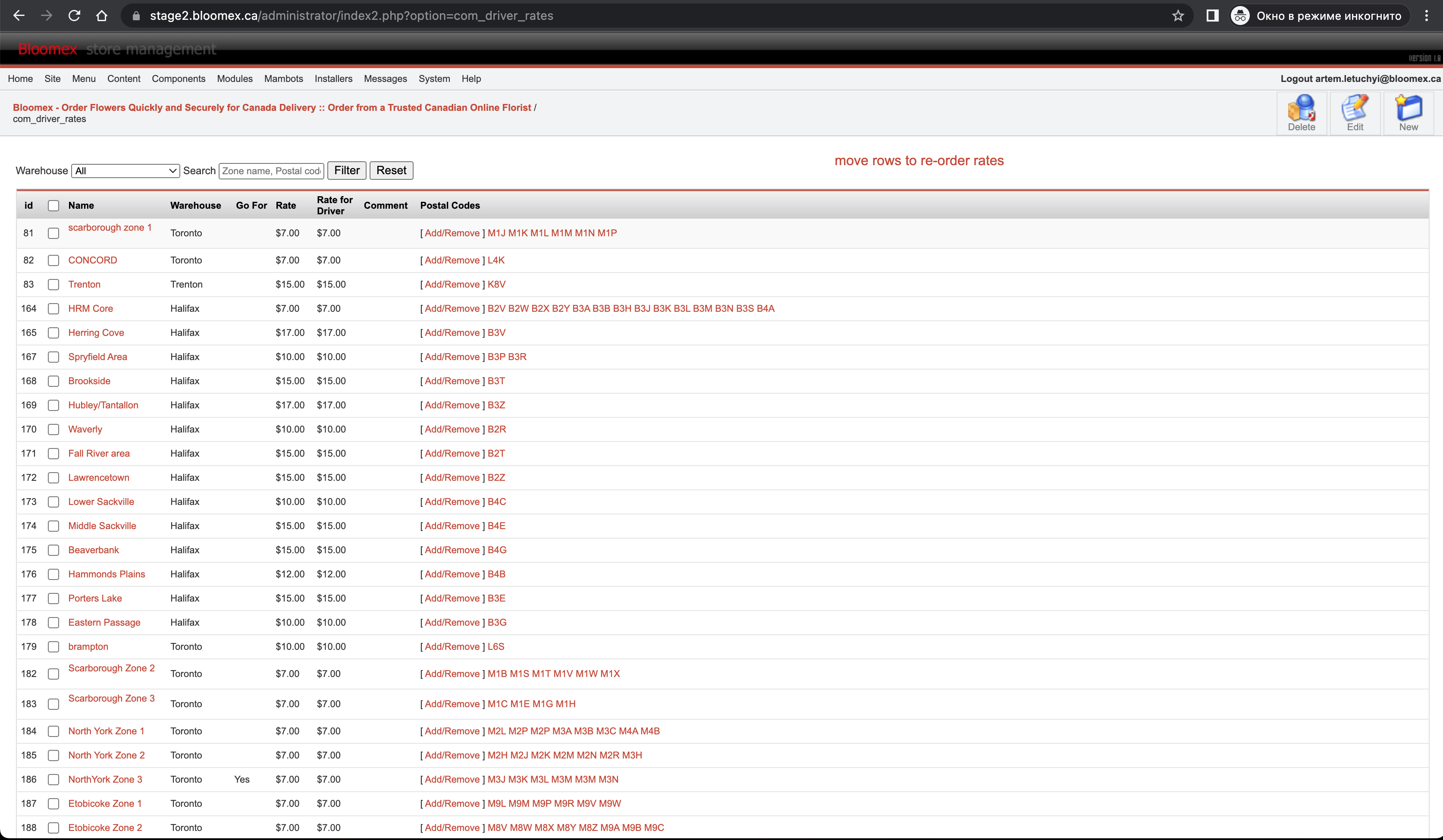Open the Warehouse dropdown
Image resolution: width=1443 pixels, height=840 pixels.
pos(125,171)
